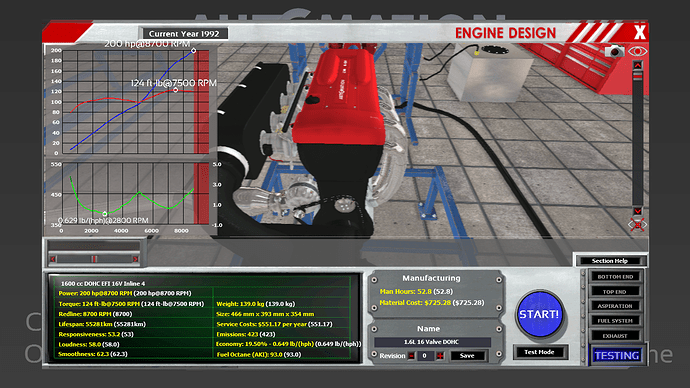Click left arrow on graph slider
690x388 pixels.
(53, 259)
